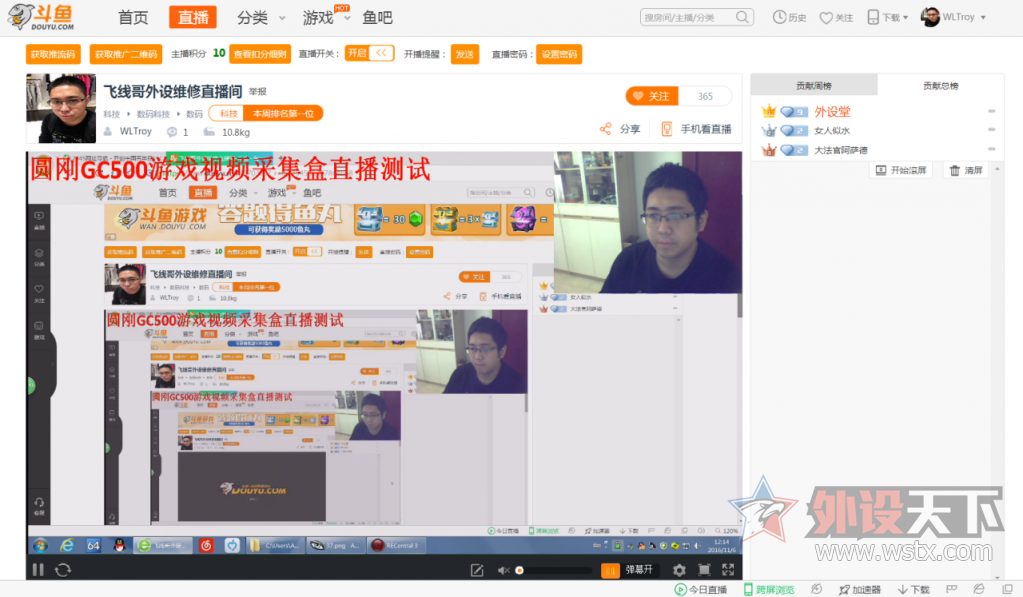
Task: Switch to the 贡献总榜 tab
Action: (x=940, y=85)
